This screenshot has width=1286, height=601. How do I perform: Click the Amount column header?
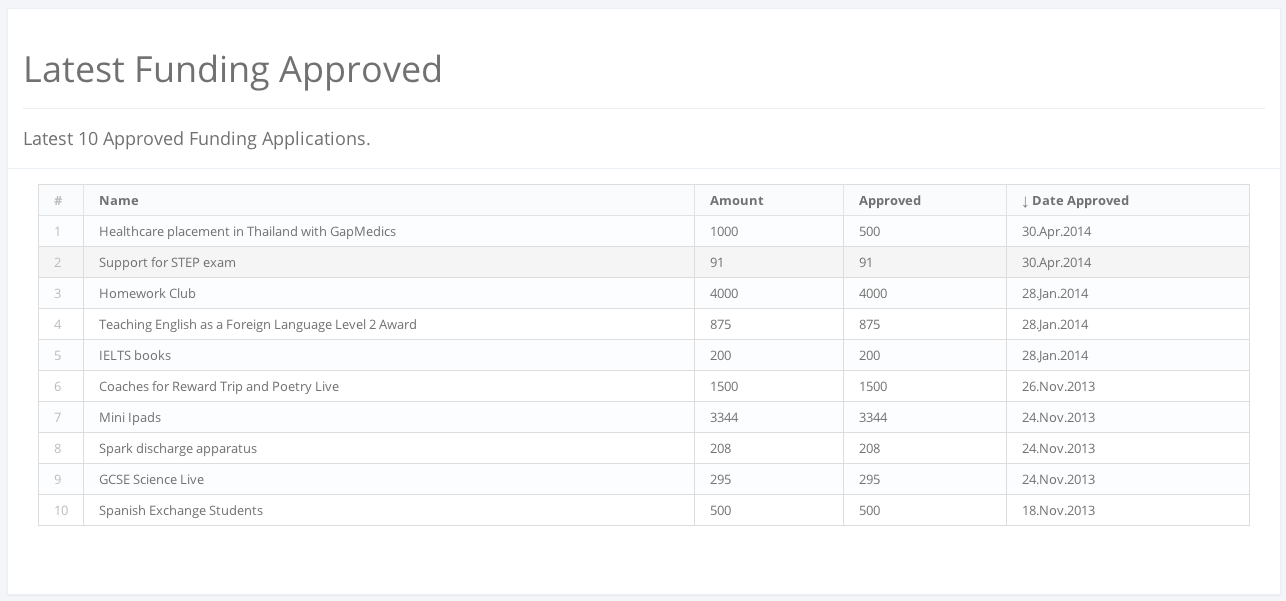[736, 200]
